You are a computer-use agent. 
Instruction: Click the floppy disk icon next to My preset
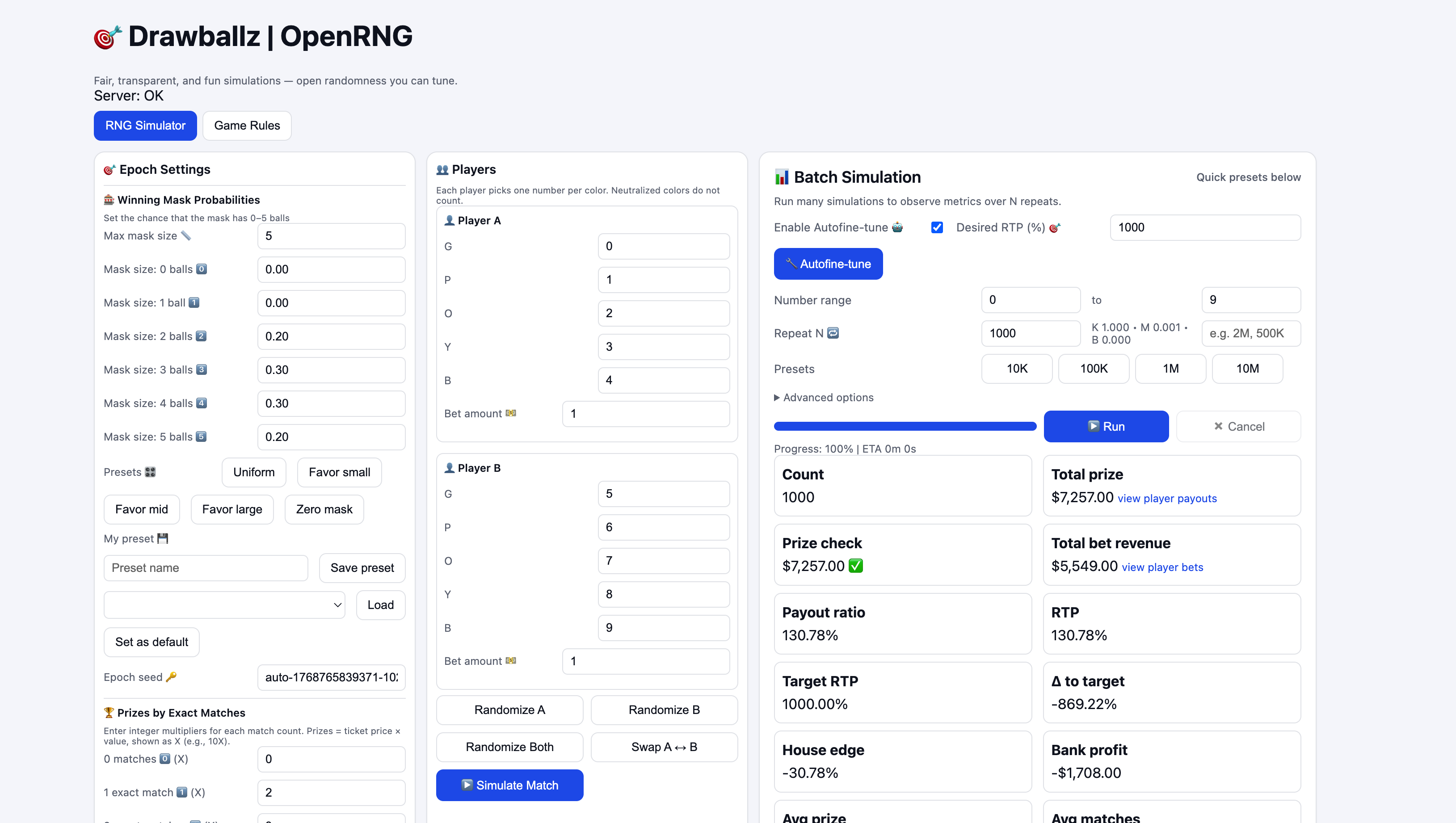tap(163, 538)
